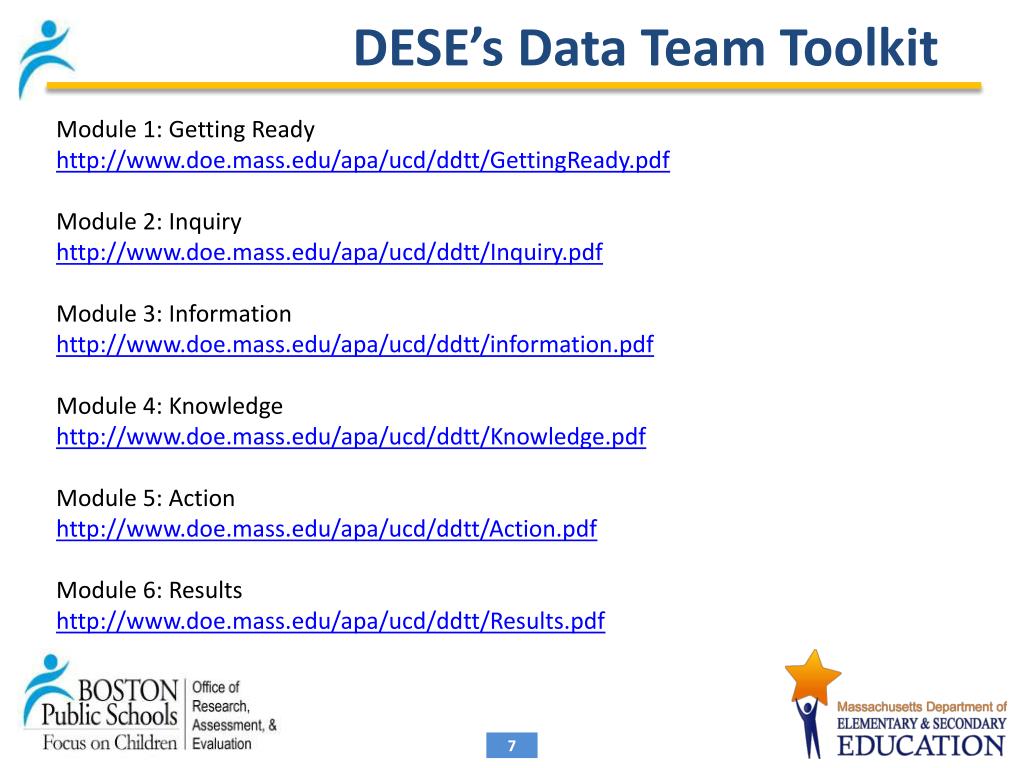This screenshot has height=768, width=1024.
Task: Click the 'Module 3: Information' text
Action: (x=174, y=314)
